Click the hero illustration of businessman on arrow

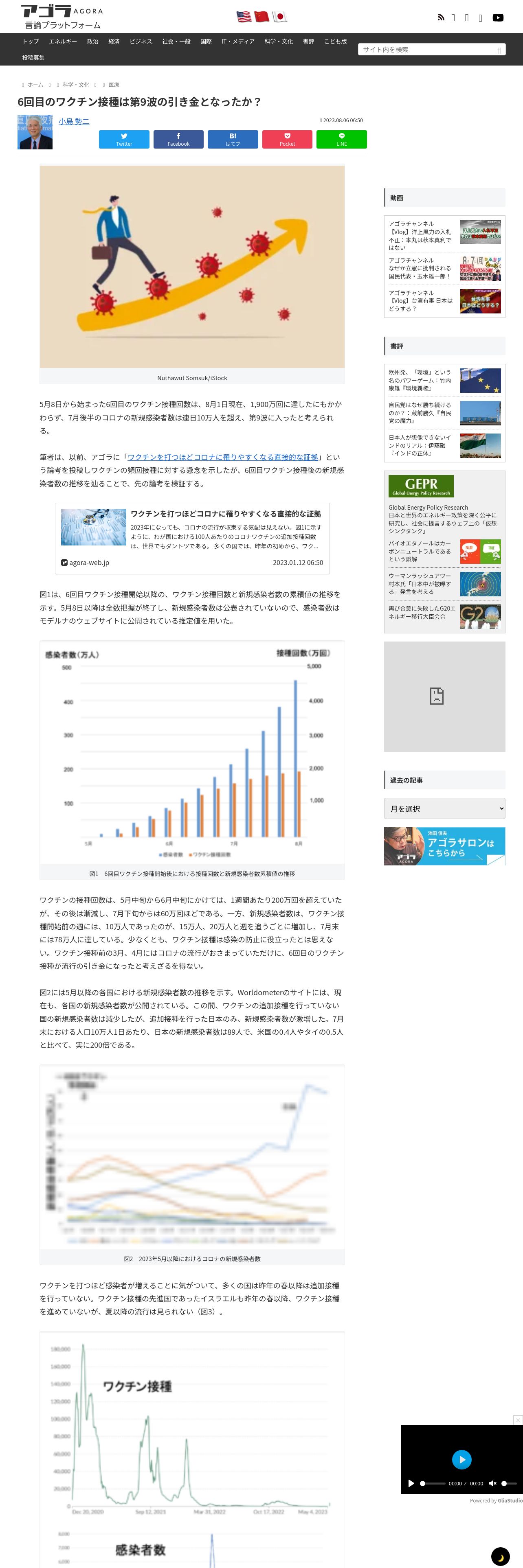pyautogui.click(x=192, y=267)
